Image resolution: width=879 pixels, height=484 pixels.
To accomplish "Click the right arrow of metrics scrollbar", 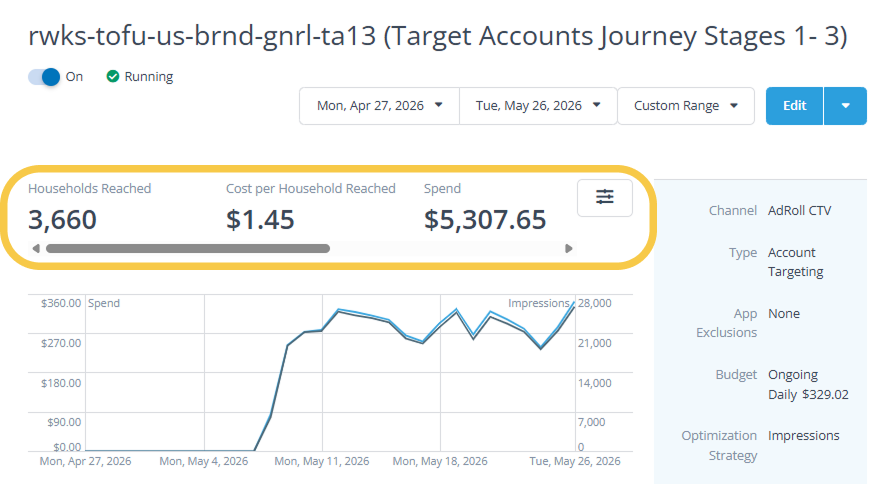I will (x=568, y=248).
